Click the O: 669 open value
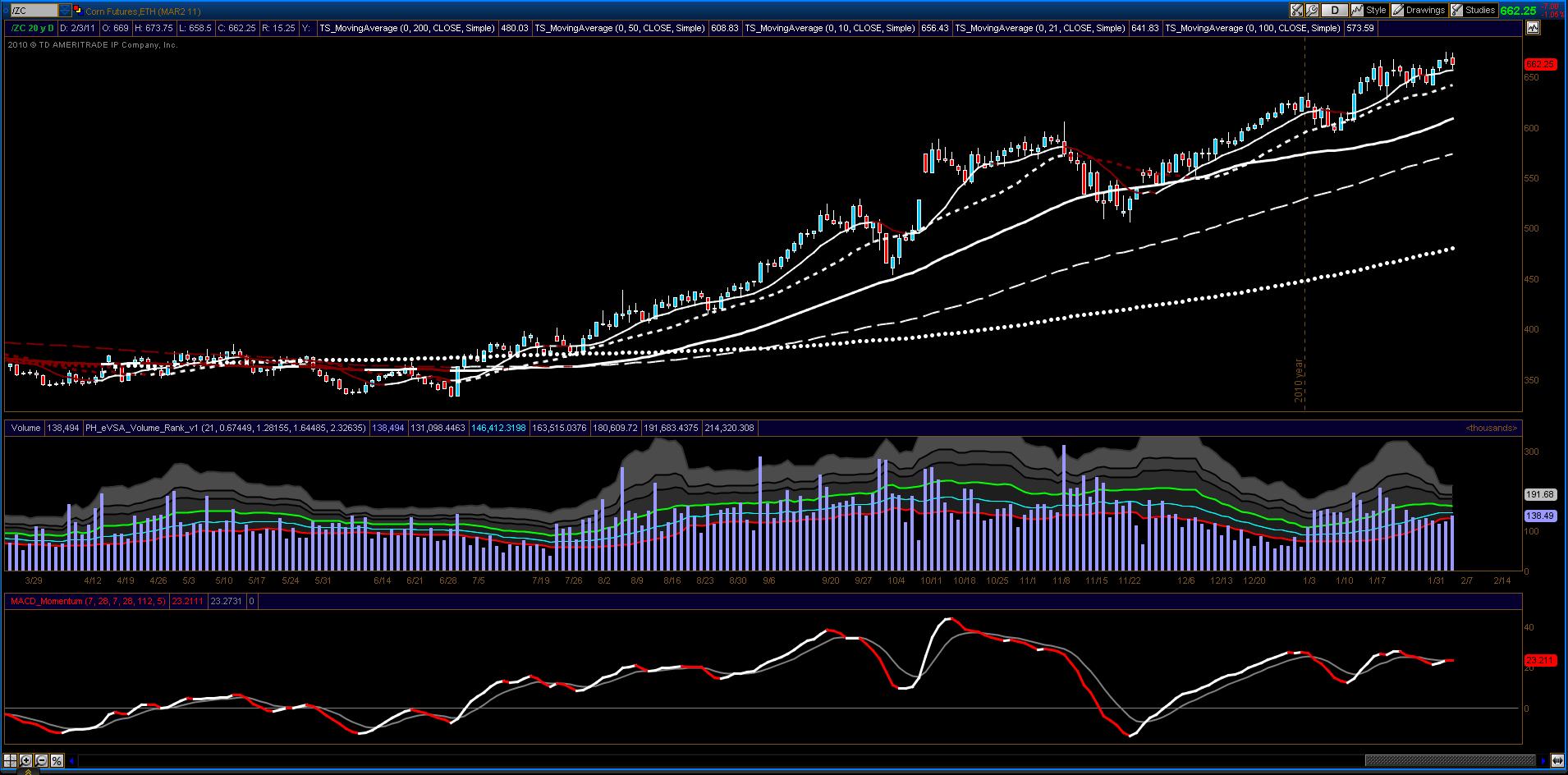The width and height of the screenshot is (1568, 775). coord(115,28)
